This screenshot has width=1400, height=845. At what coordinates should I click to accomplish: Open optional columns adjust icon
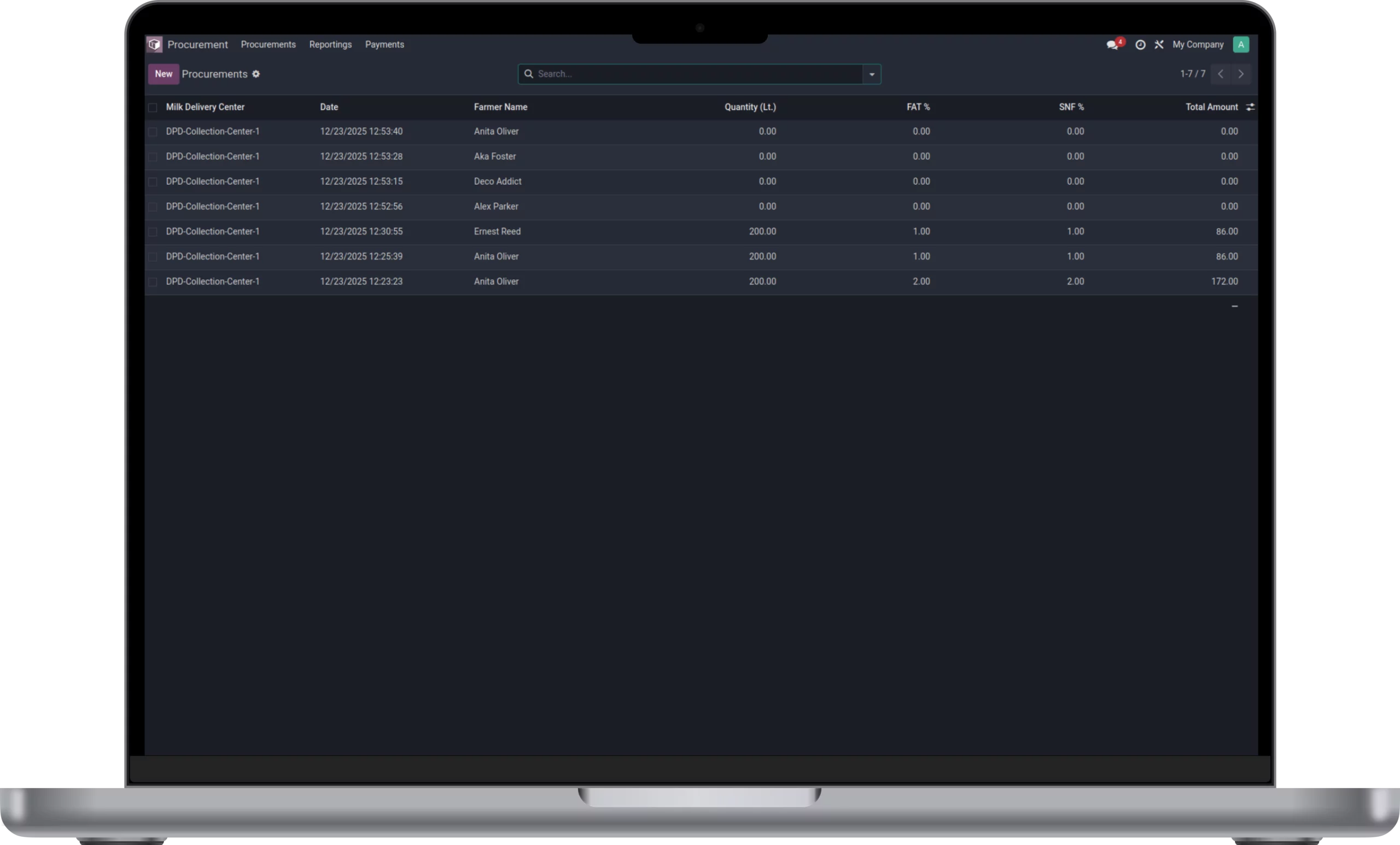(x=1250, y=107)
